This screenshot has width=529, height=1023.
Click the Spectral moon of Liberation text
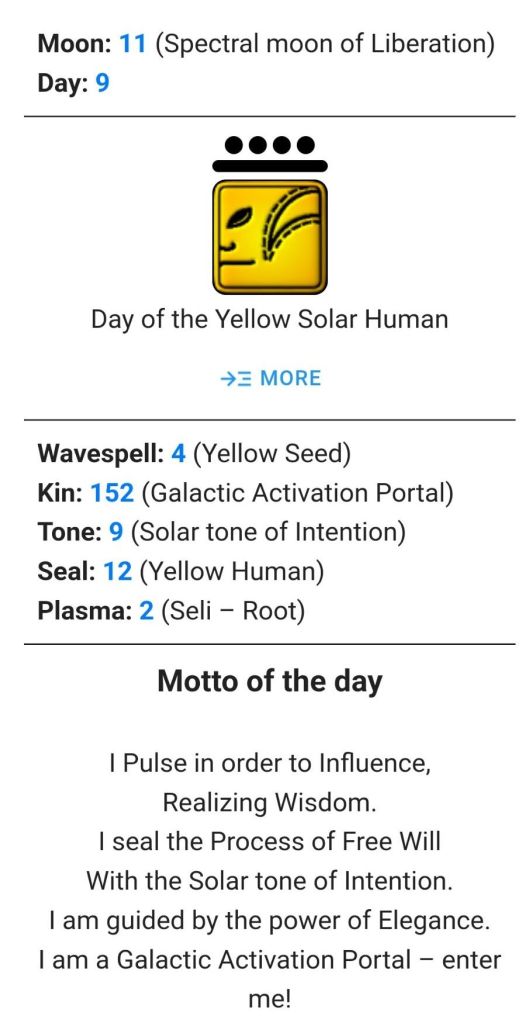click(x=325, y=44)
